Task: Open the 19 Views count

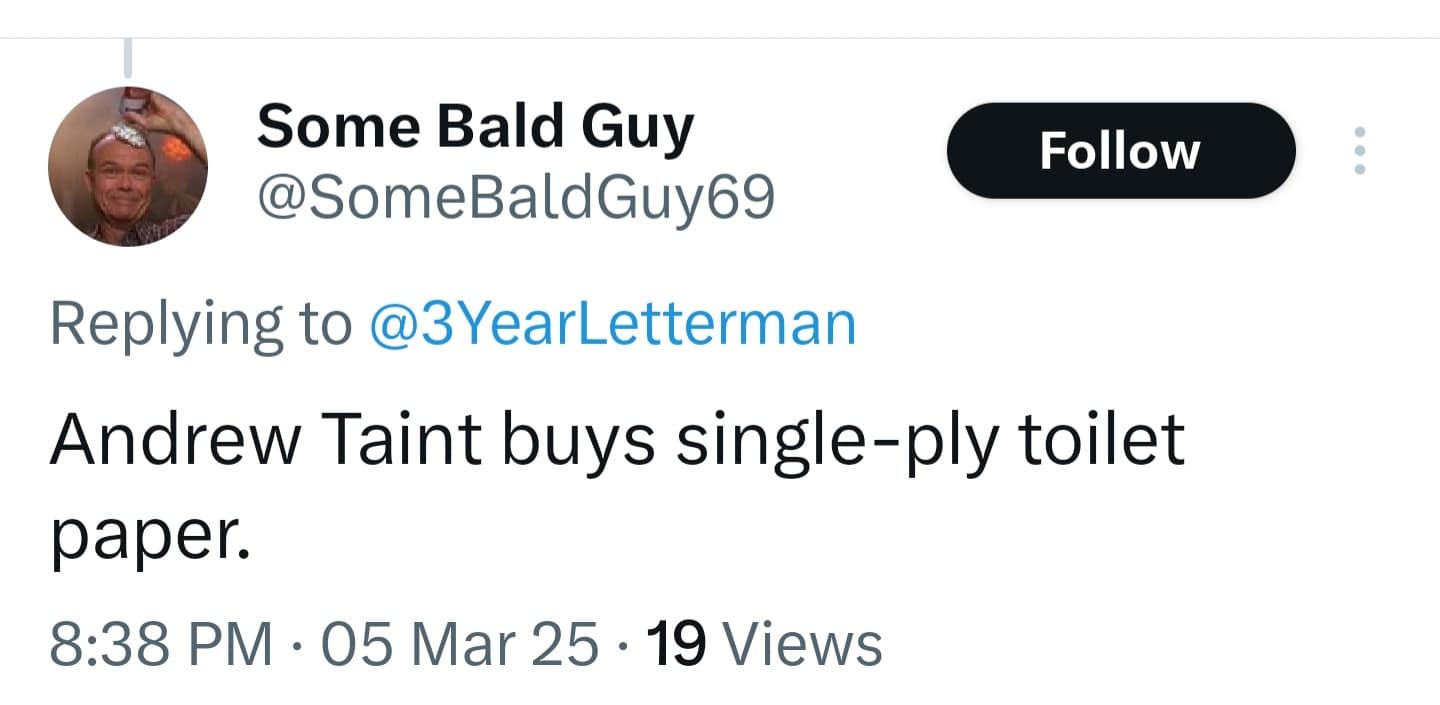Action: (x=765, y=643)
